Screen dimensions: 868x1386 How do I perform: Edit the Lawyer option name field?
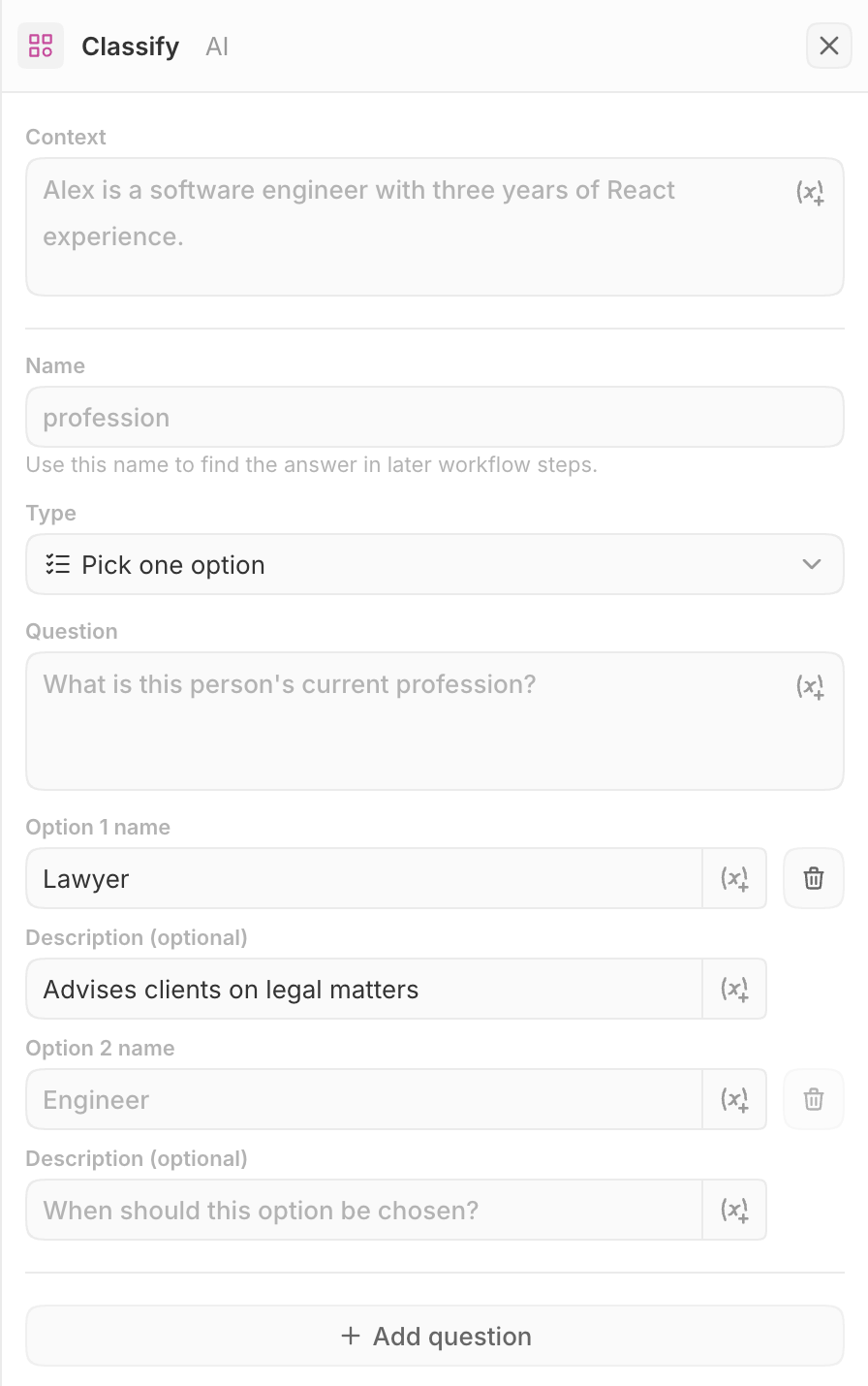click(364, 879)
